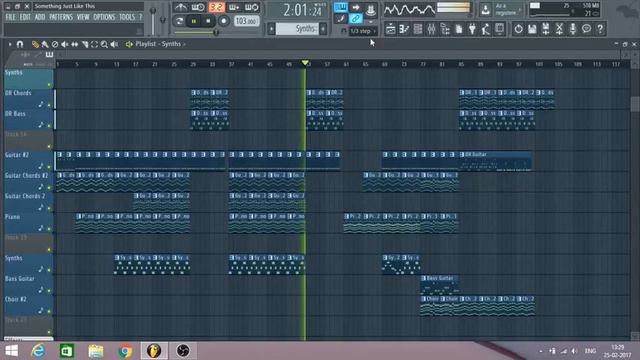This screenshot has height=360, width=640.
Task: Select the Delete tool
Action: coord(55,44)
